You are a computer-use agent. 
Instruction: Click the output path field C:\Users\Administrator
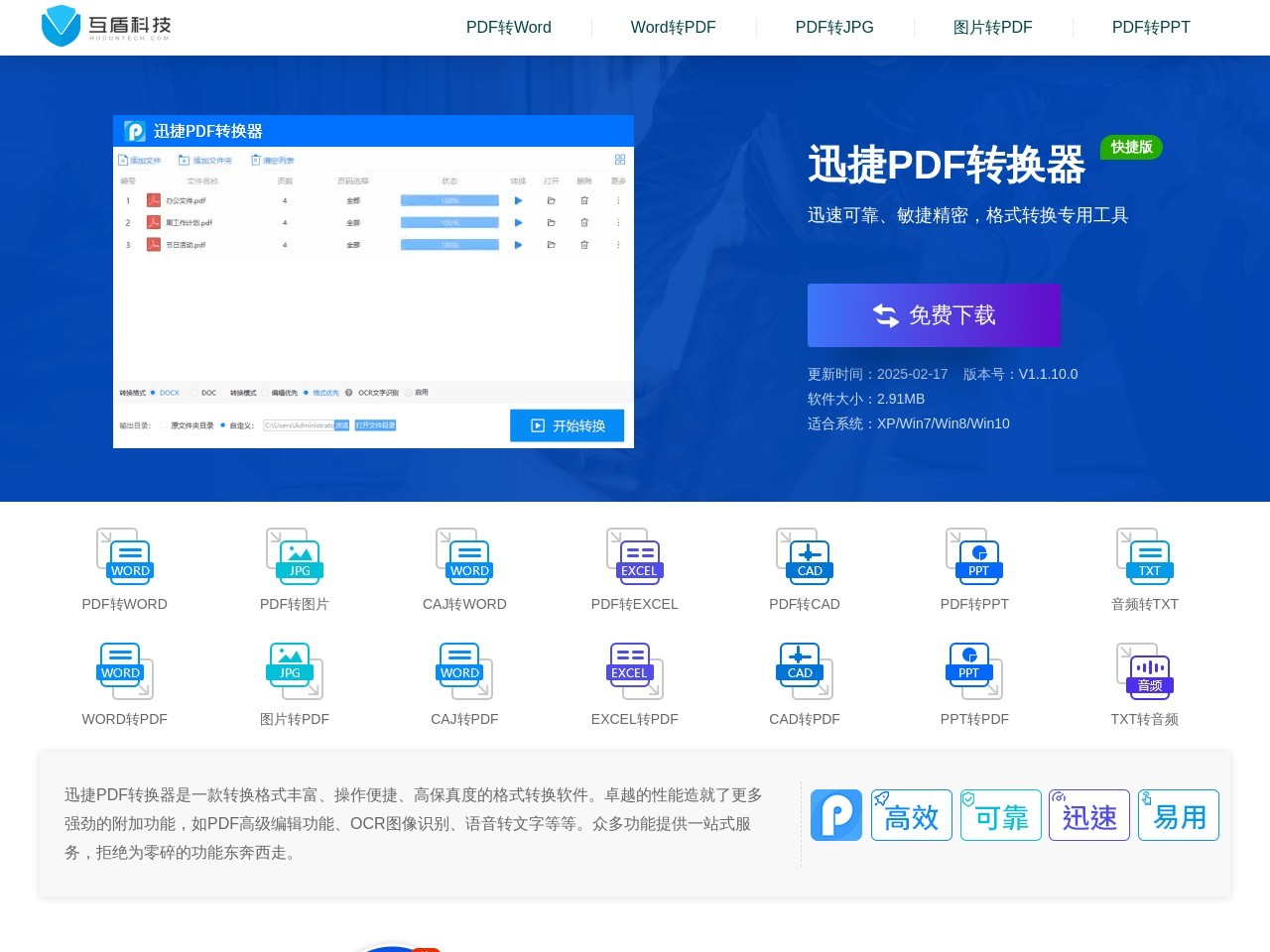299,425
